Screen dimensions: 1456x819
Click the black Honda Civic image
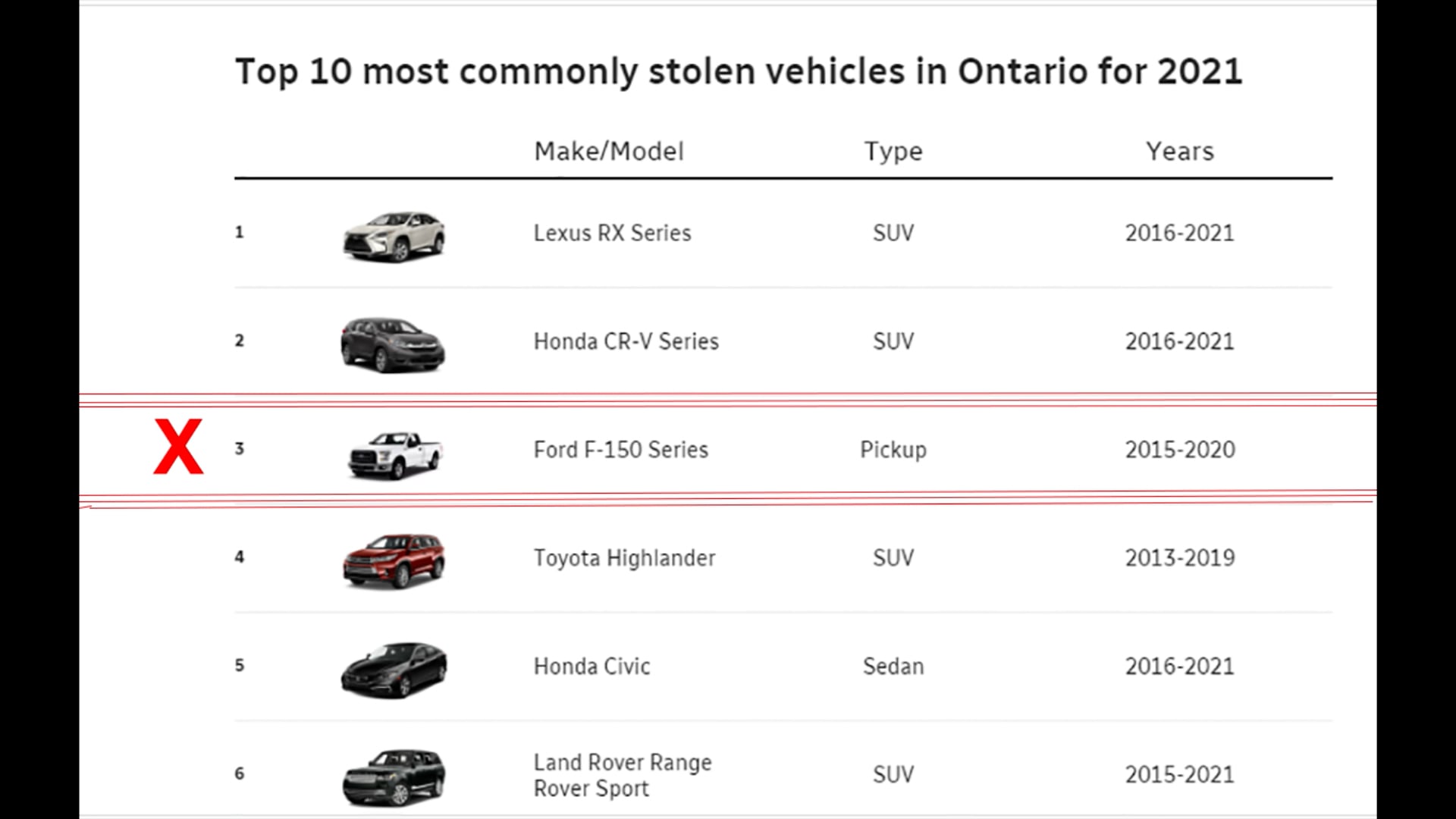394,670
